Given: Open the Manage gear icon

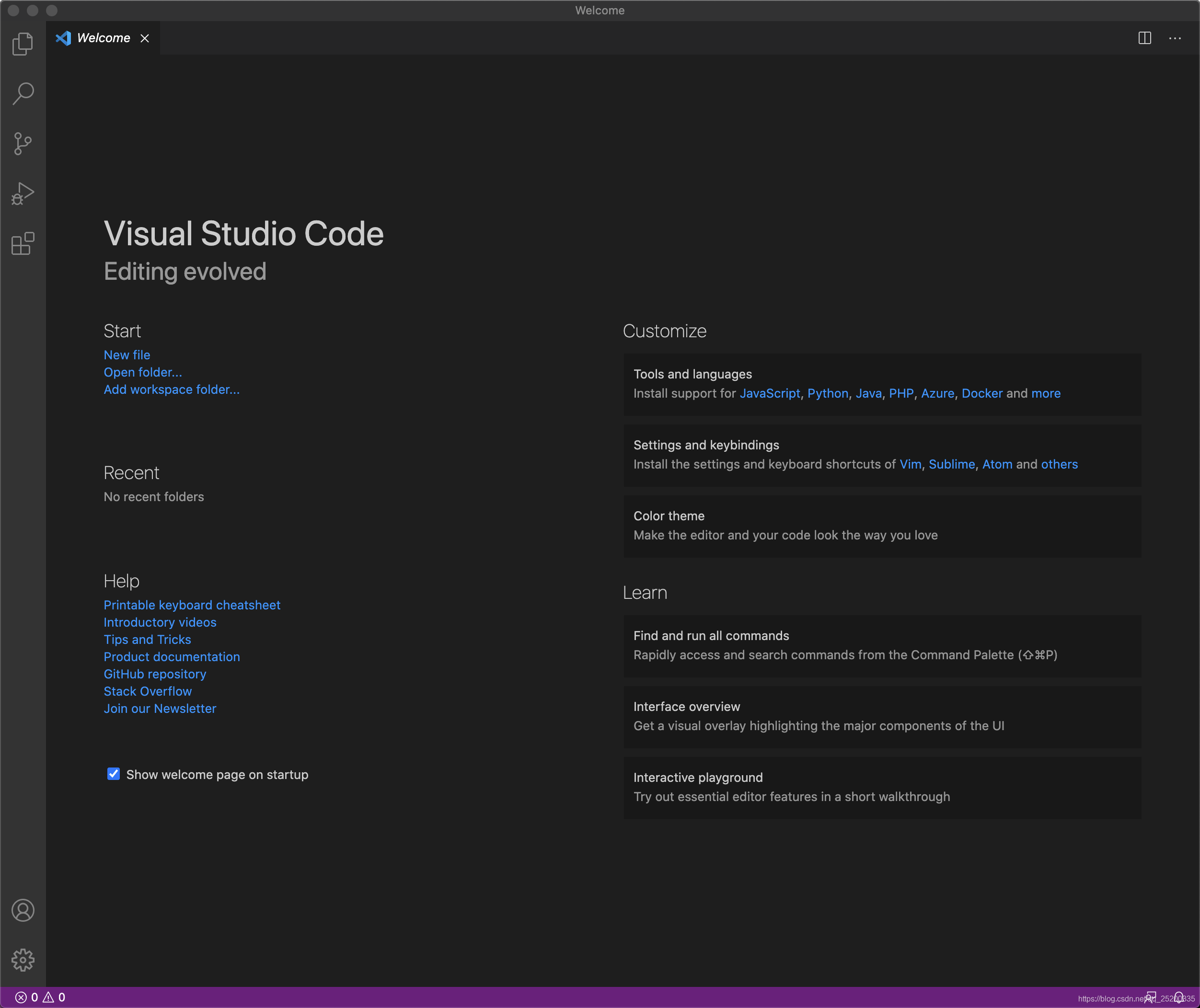Looking at the screenshot, I should tap(23, 960).
